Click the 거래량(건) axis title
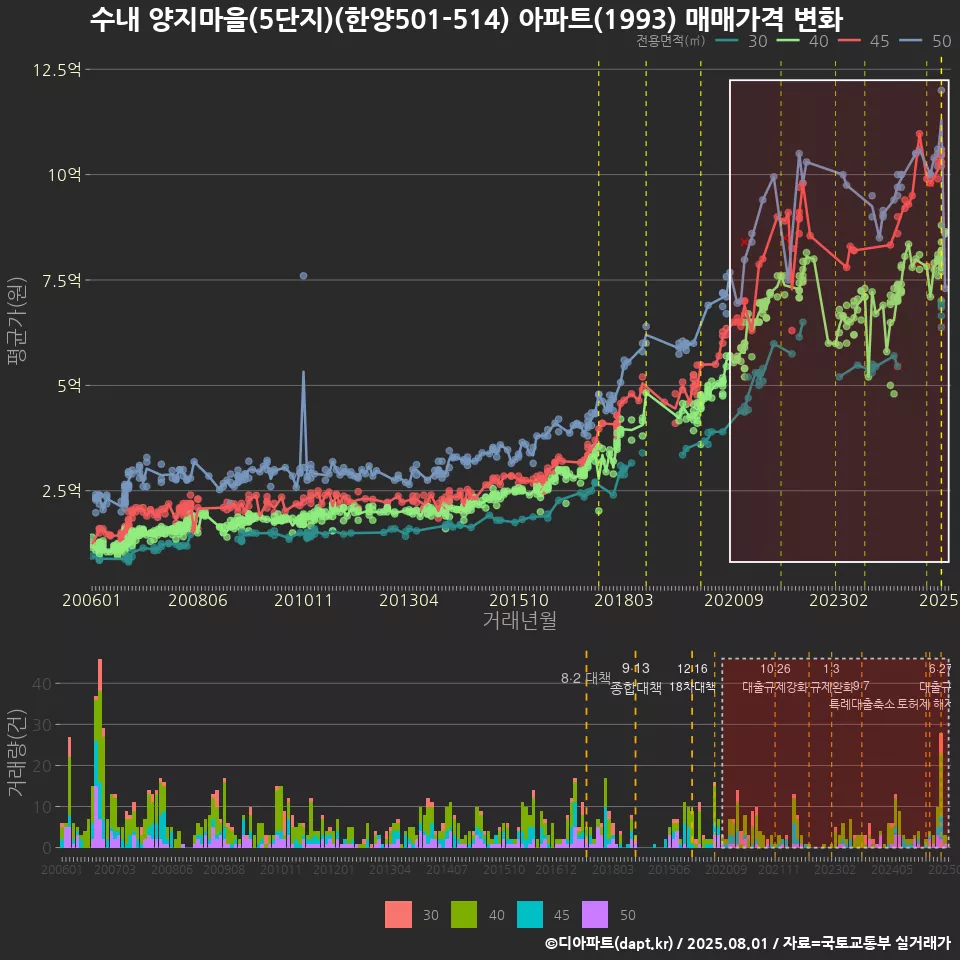This screenshot has height=960, width=960. tap(17, 754)
